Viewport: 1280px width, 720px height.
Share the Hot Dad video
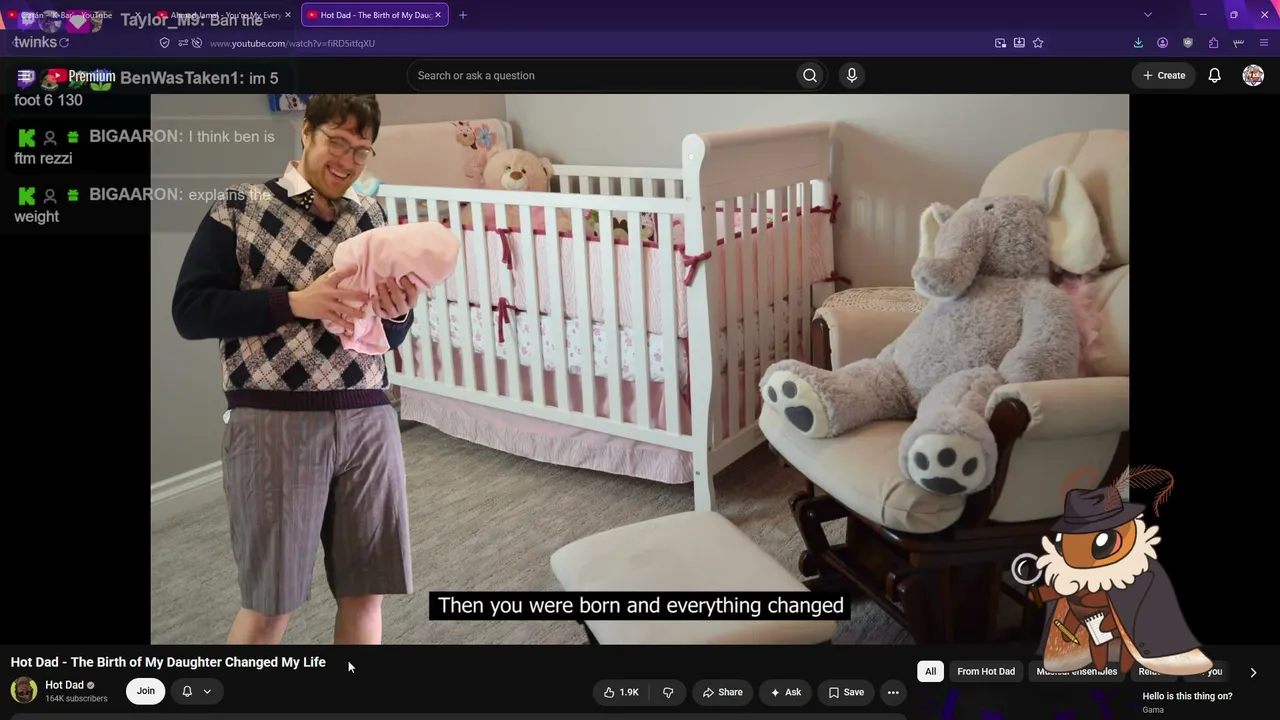[x=722, y=692]
